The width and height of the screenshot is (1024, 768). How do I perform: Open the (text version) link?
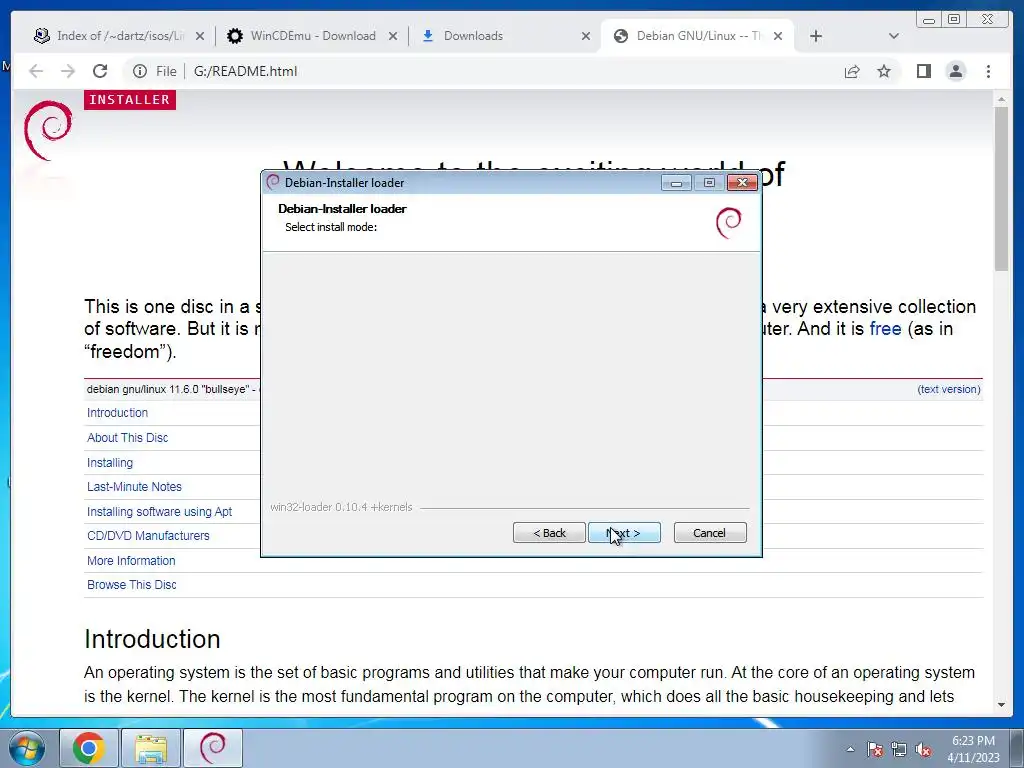click(x=949, y=389)
